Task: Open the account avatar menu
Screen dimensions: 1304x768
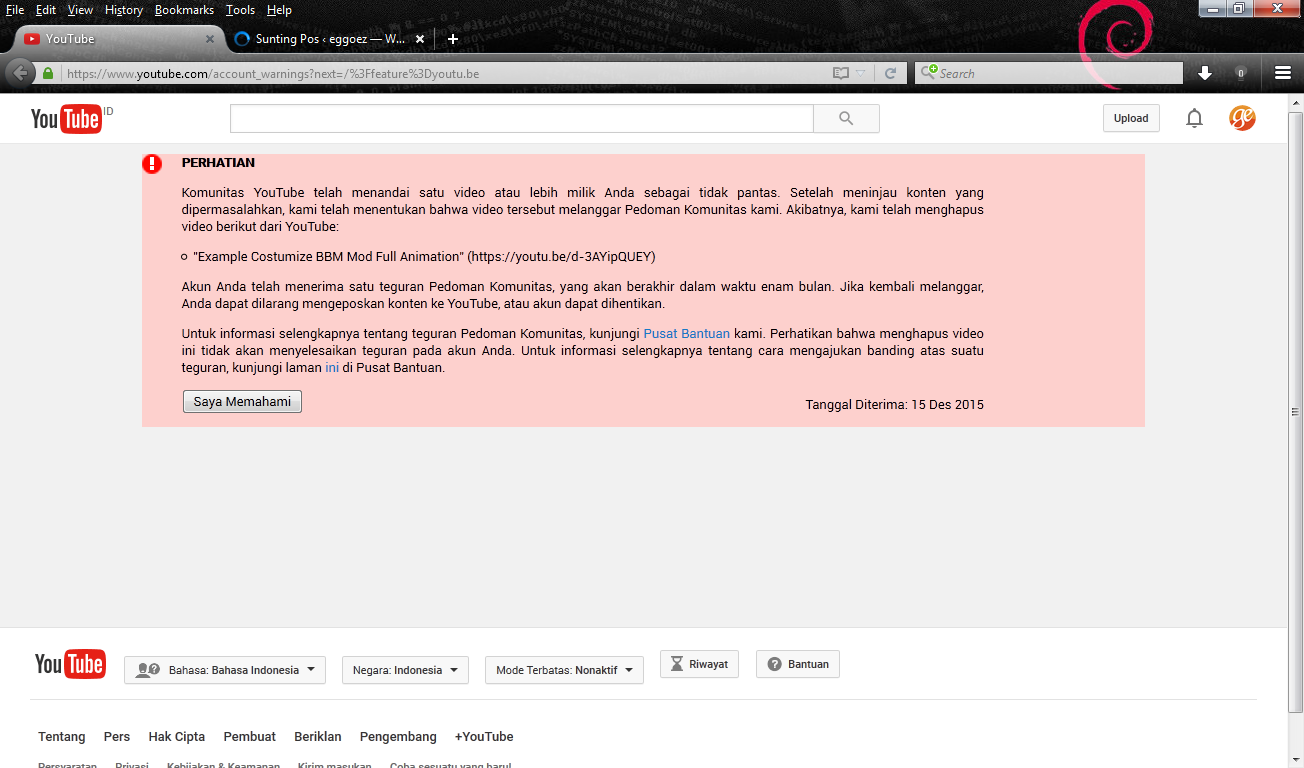Action: (1242, 118)
